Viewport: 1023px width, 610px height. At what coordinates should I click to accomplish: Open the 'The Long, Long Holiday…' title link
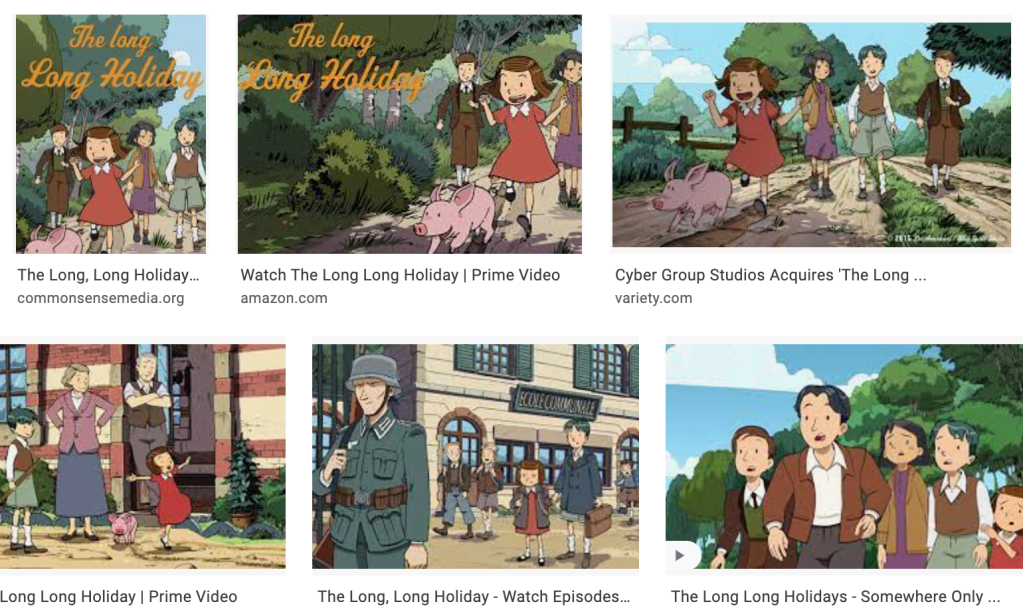108,275
